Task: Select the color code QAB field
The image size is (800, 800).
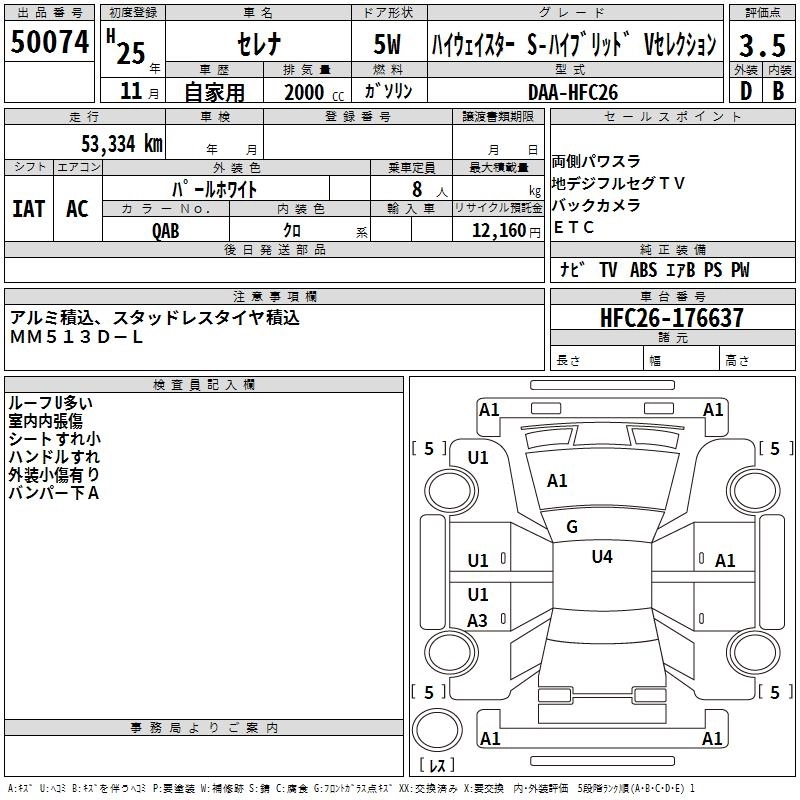Action: pos(166,230)
